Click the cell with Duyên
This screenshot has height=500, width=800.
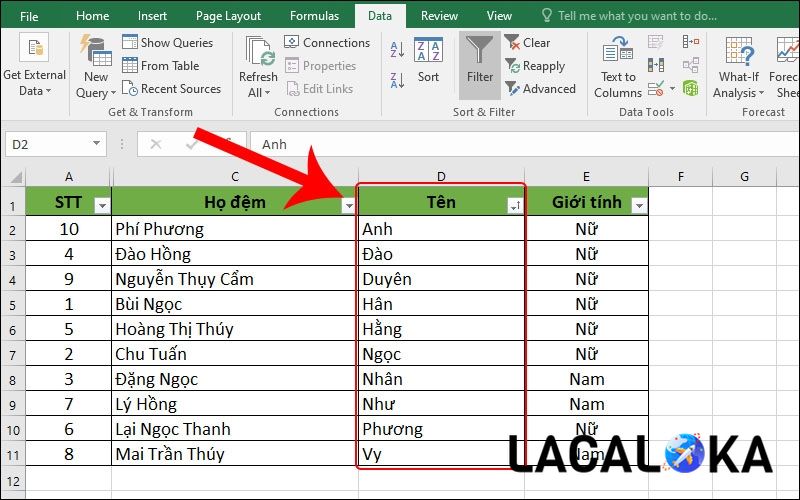[441, 279]
